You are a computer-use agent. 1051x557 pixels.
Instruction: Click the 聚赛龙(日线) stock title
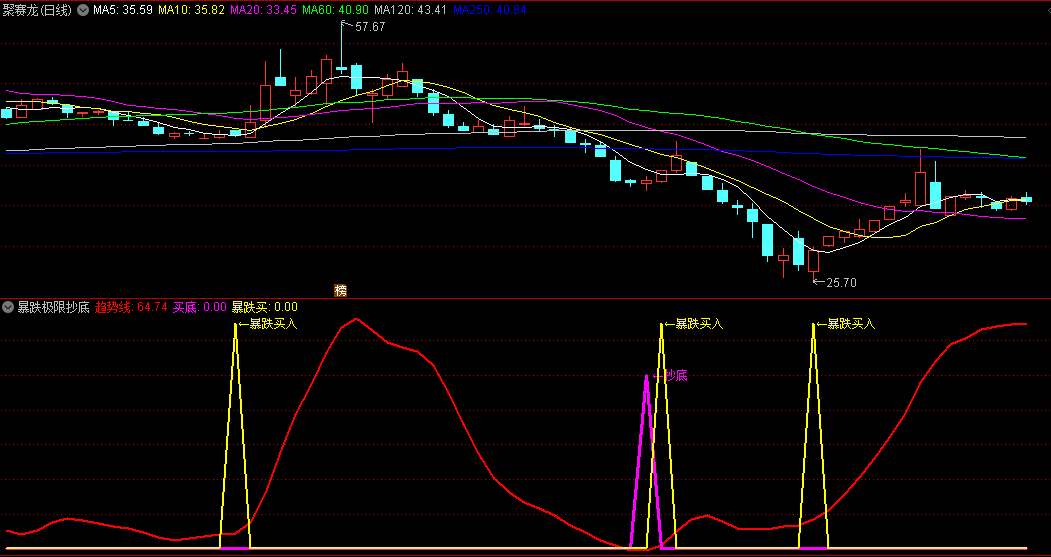38,10
